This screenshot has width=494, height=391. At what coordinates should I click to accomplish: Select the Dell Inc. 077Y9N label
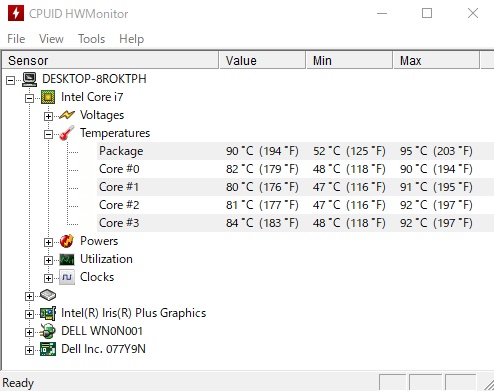pos(103,349)
